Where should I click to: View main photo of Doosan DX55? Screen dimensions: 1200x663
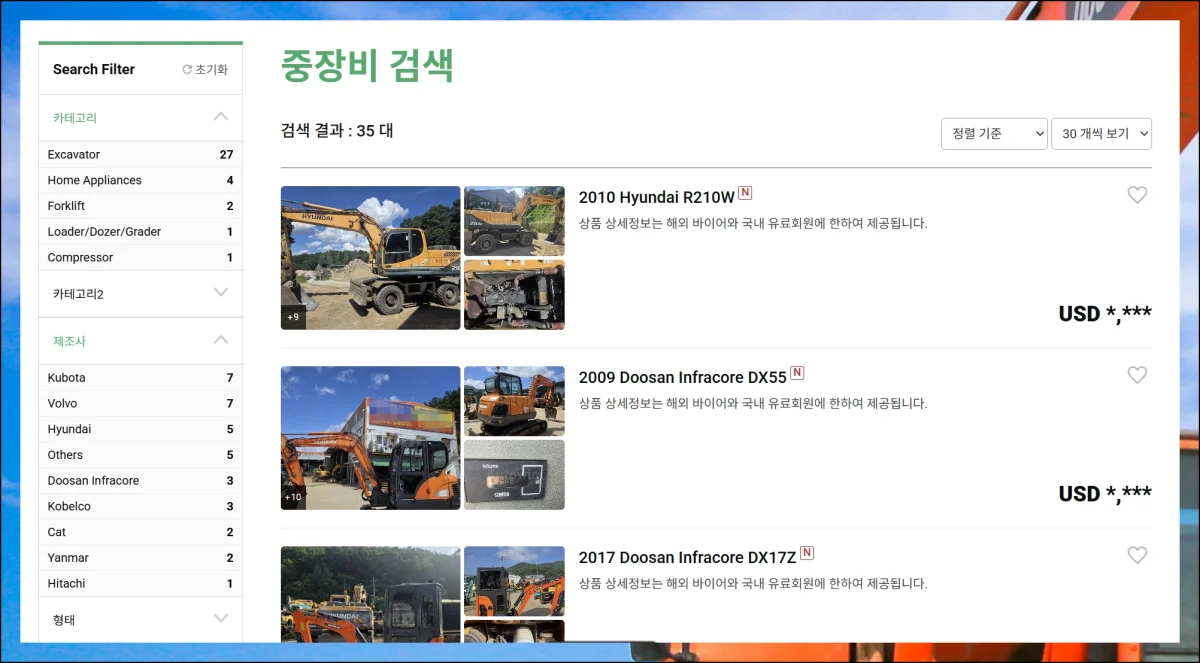(371, 438)
